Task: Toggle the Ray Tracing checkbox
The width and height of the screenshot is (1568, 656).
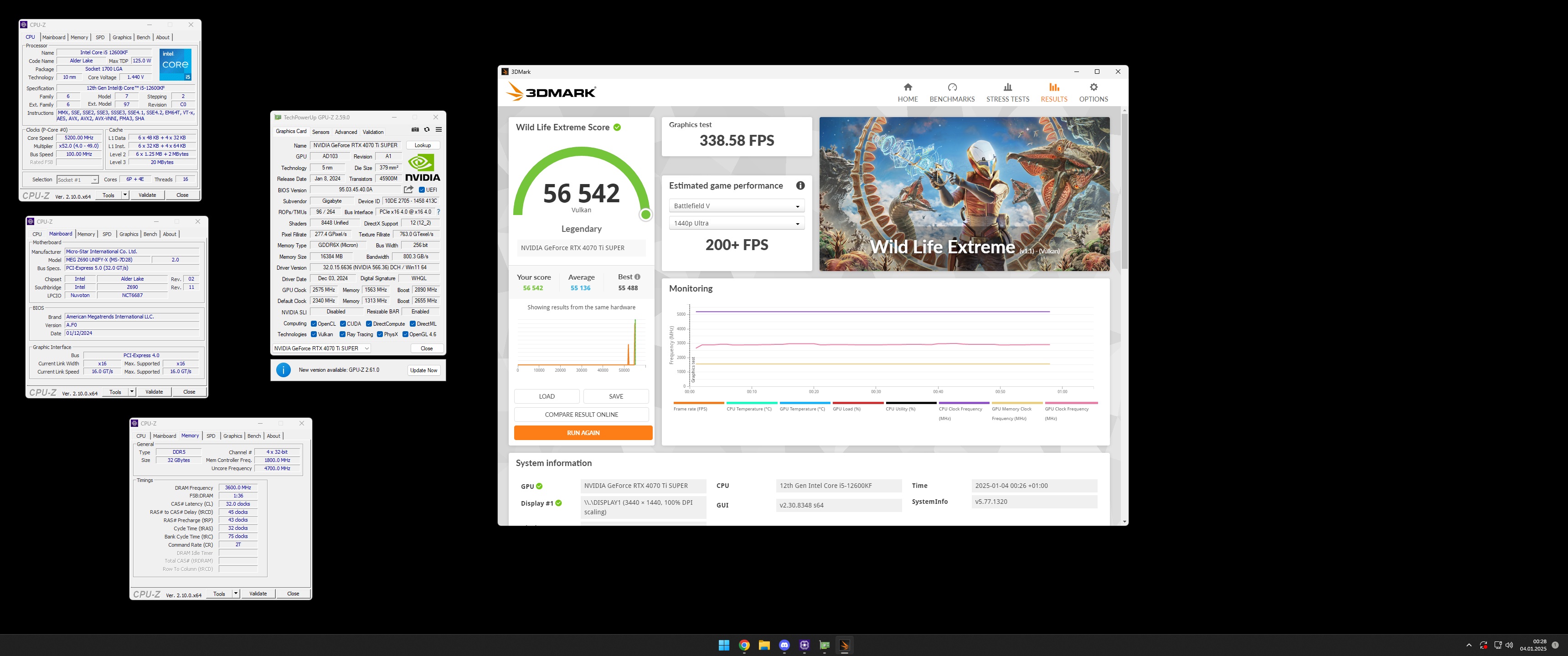Action: point(343,334)
